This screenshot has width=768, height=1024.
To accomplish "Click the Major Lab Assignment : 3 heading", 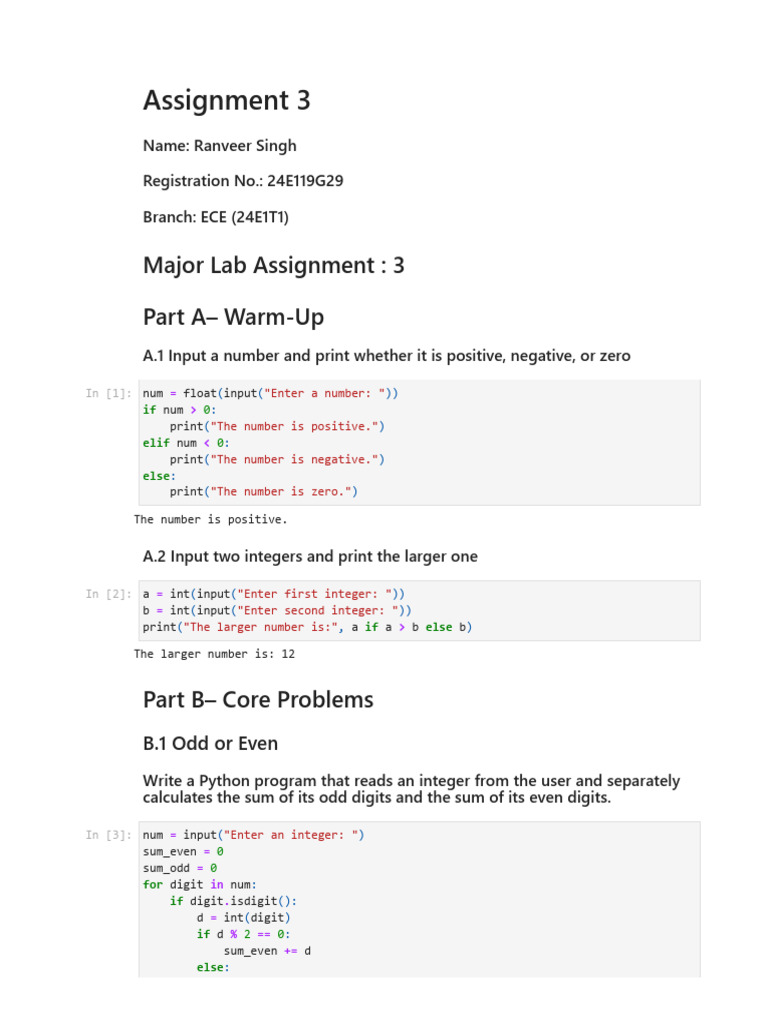I will coord(274,265).
